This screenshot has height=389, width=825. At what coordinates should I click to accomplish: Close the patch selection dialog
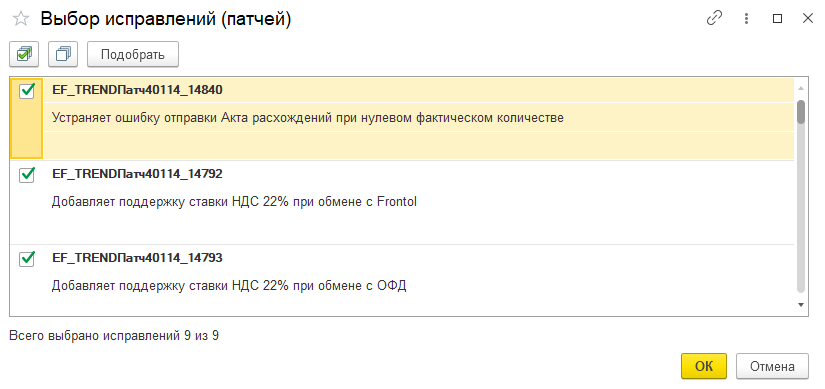click(x=808, y=19)
